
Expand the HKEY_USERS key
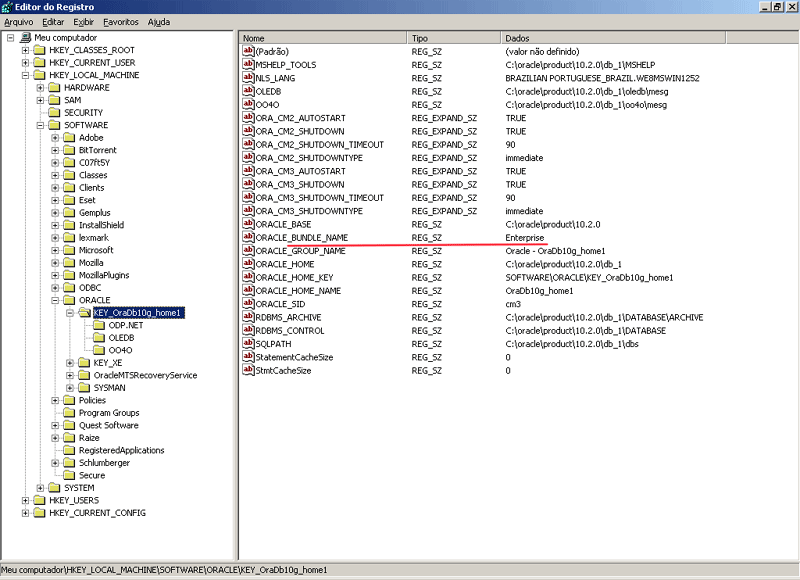point(25,500)
